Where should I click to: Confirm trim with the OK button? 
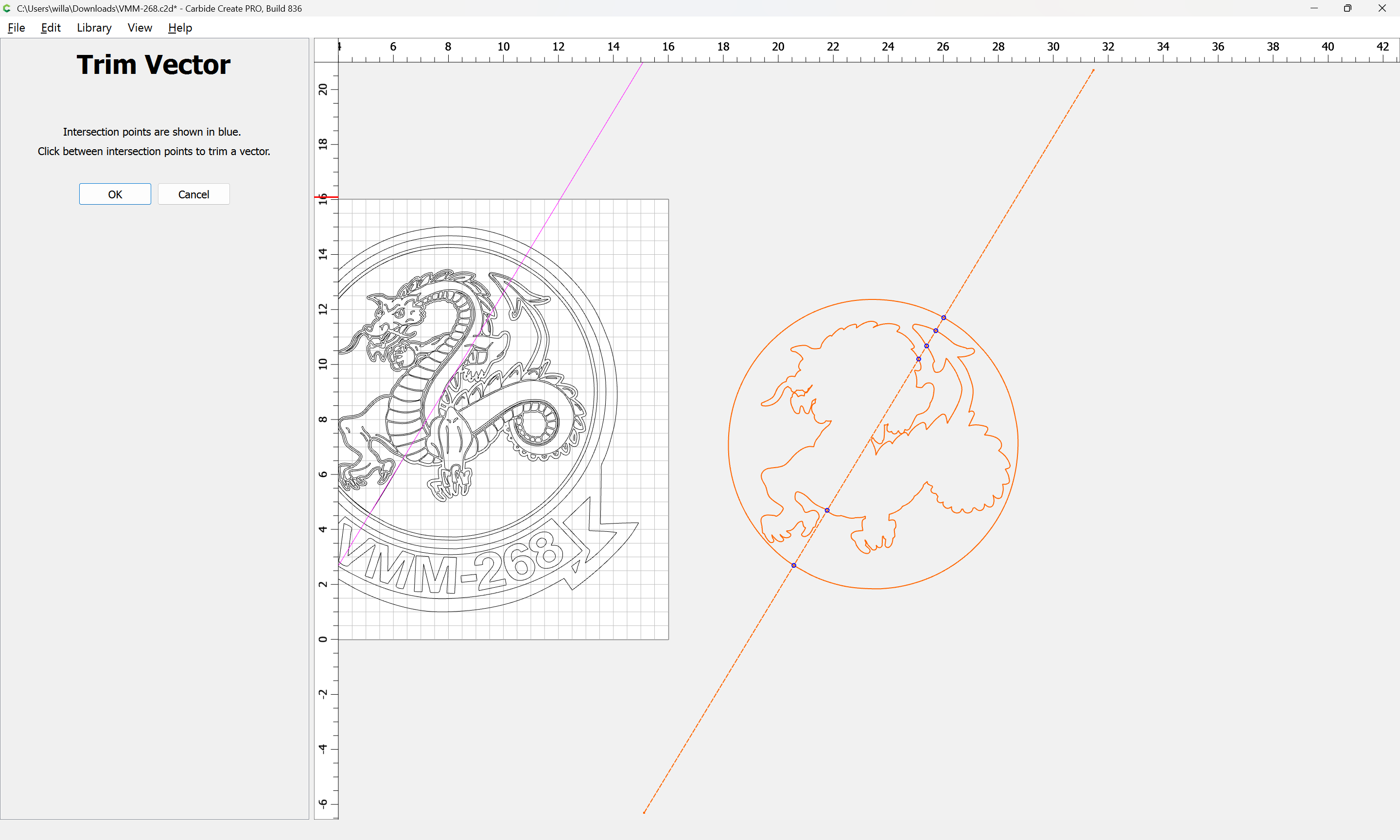point(115,194)
